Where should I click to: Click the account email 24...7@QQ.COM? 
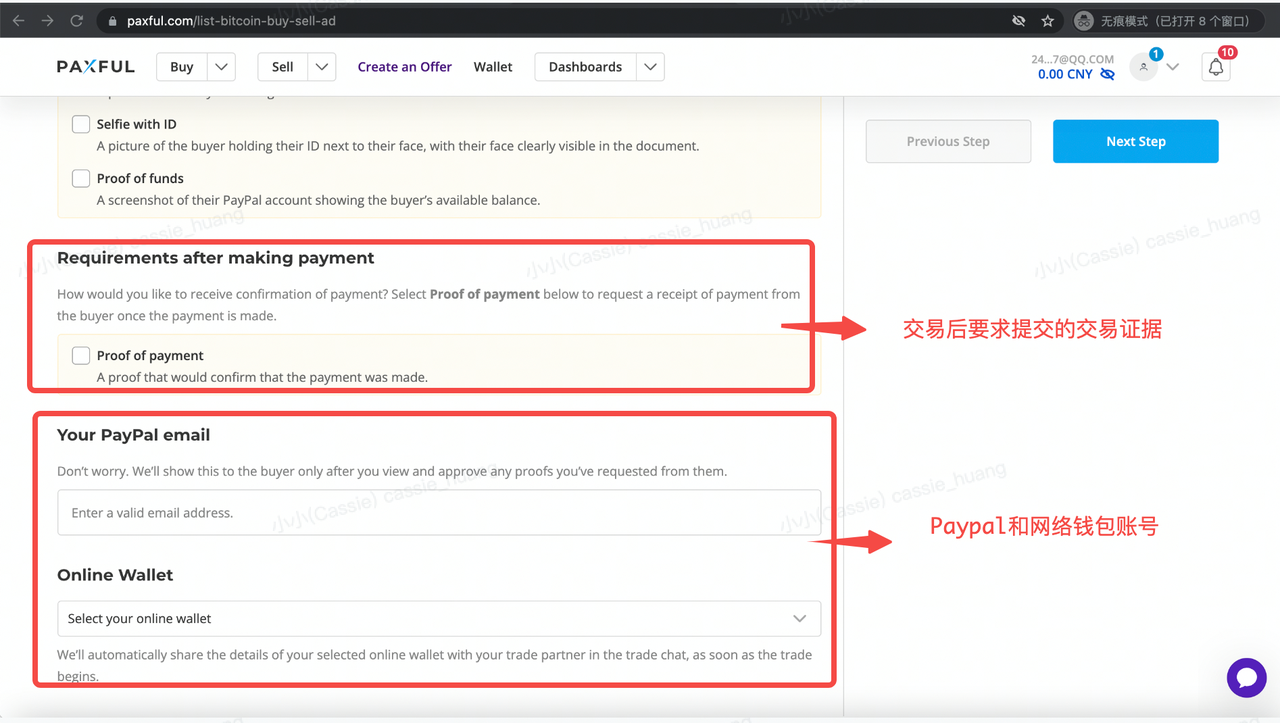pos(1073,59)
